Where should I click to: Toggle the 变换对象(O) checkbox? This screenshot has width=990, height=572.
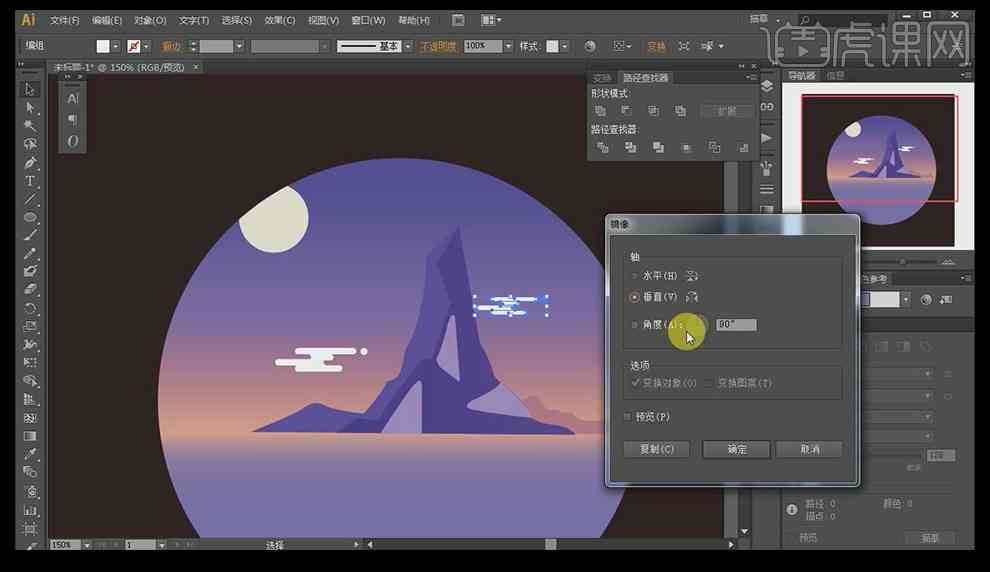coord(635,383)
